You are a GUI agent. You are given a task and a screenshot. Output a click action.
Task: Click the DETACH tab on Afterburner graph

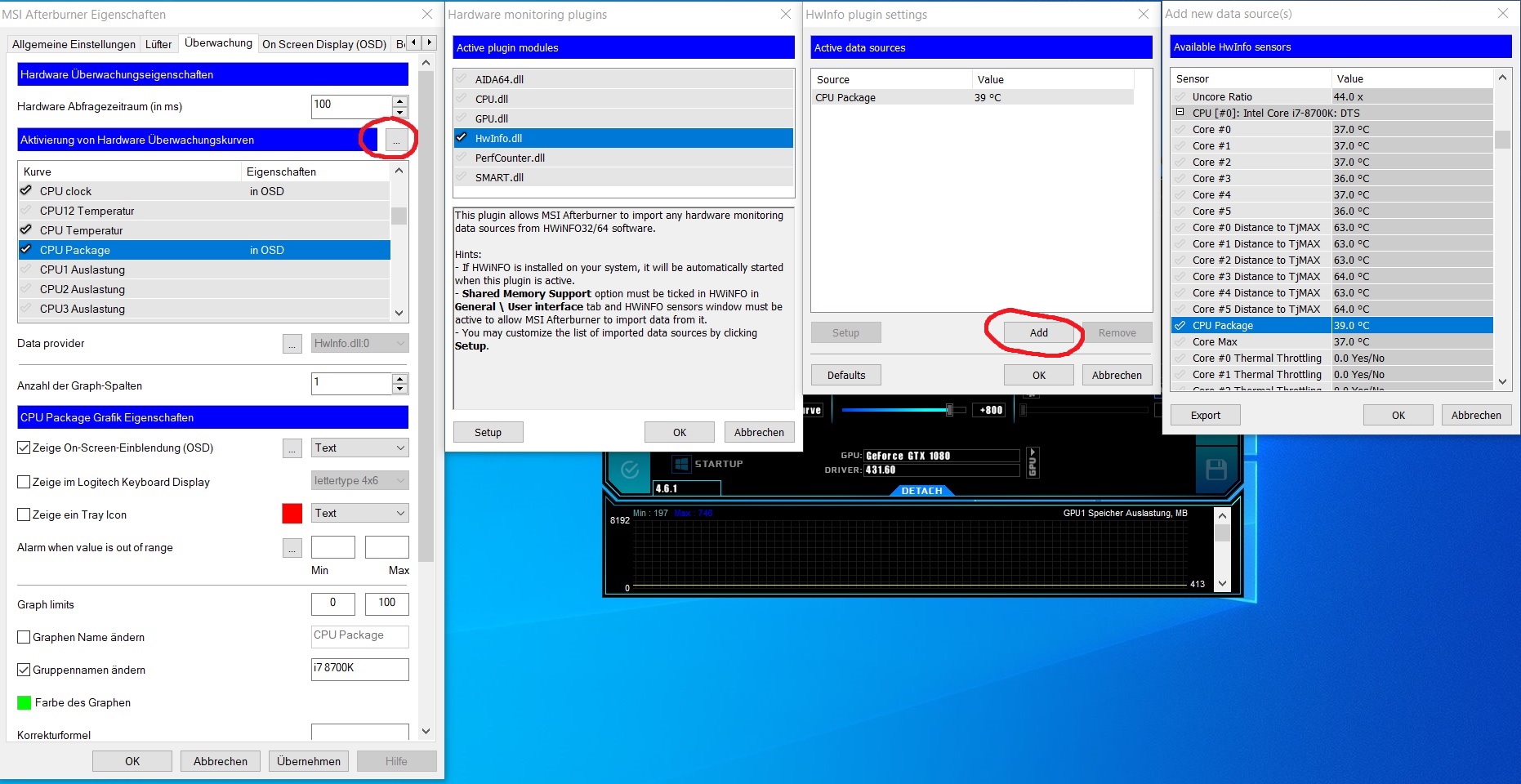[x=921, y=491]
